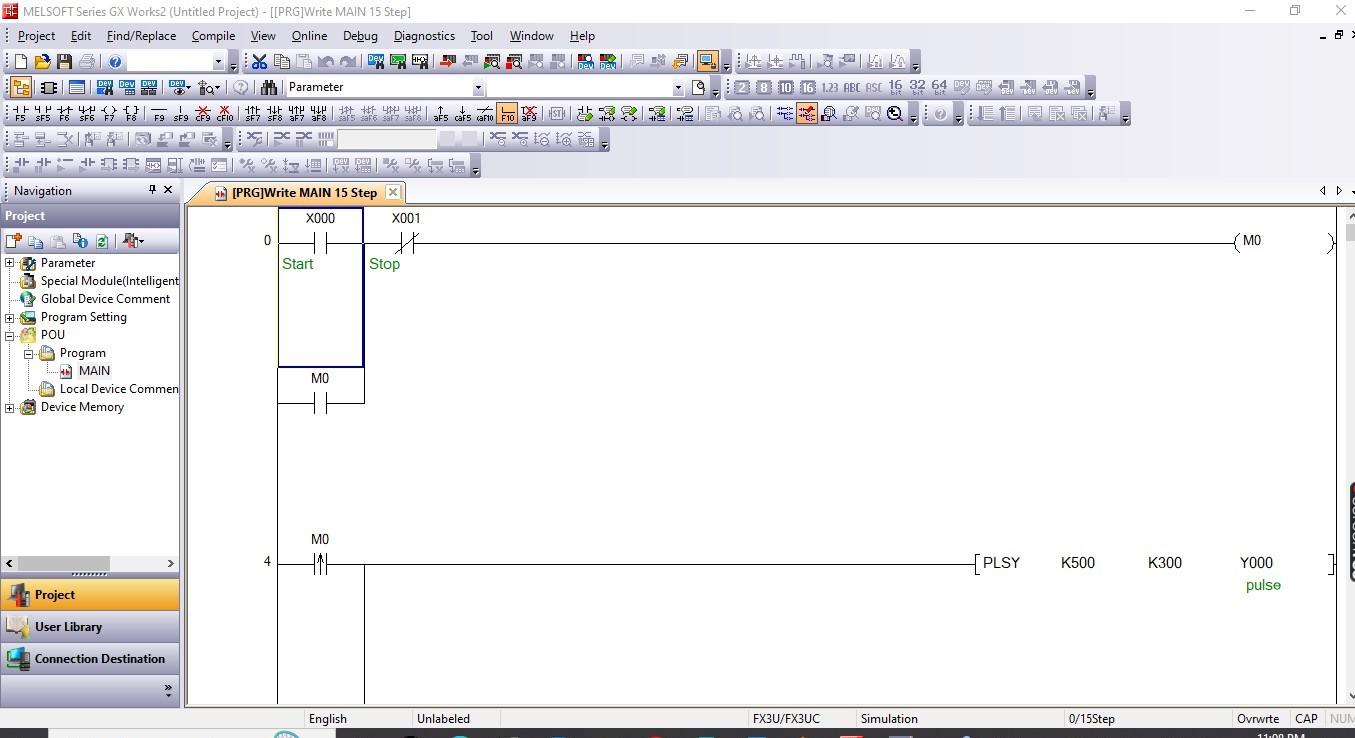Image resolution: width=1355 pixels, height=738 pixels.
Task: Toggle the highlighted simulation monitor button
Action: click(707, 62)
